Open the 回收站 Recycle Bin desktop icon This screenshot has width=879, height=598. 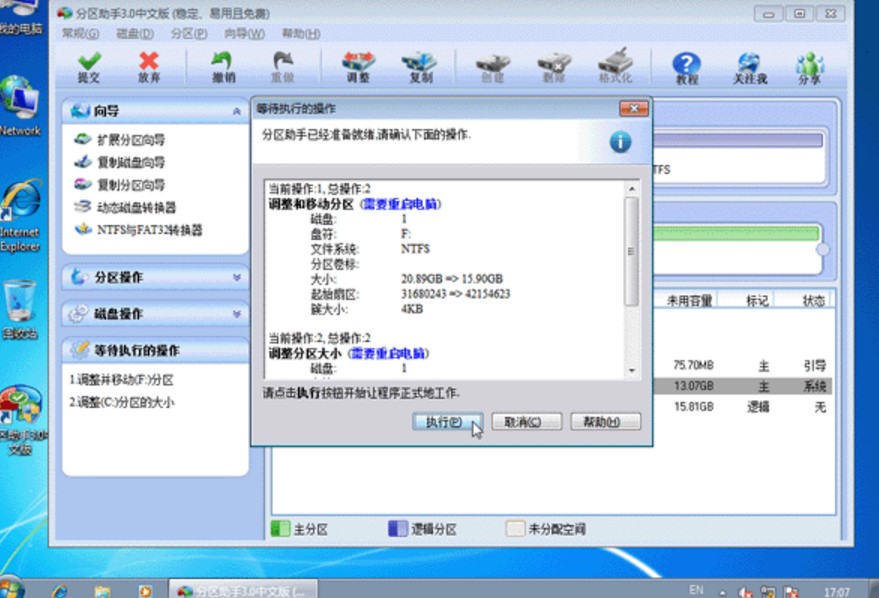(20, 310)
